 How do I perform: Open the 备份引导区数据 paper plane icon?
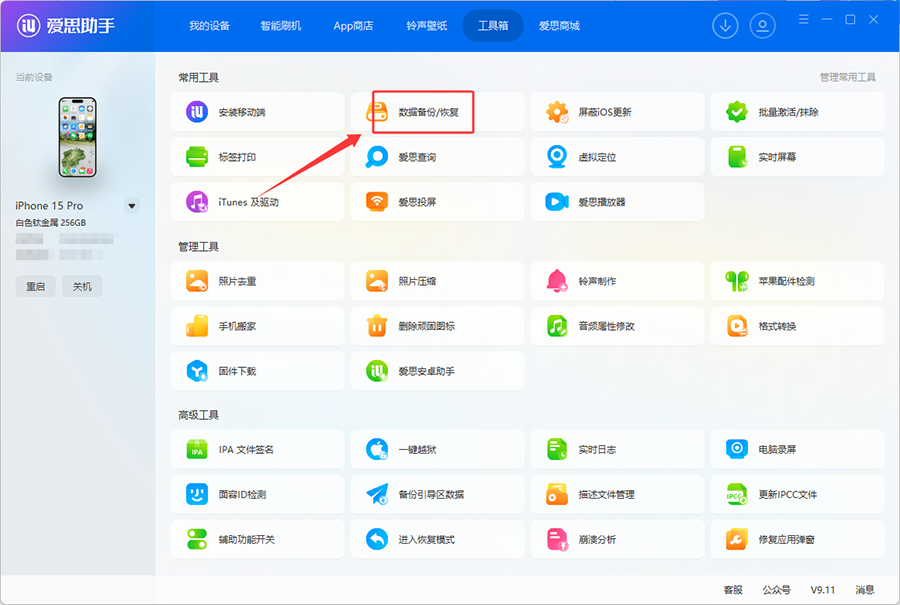[377, 494]
